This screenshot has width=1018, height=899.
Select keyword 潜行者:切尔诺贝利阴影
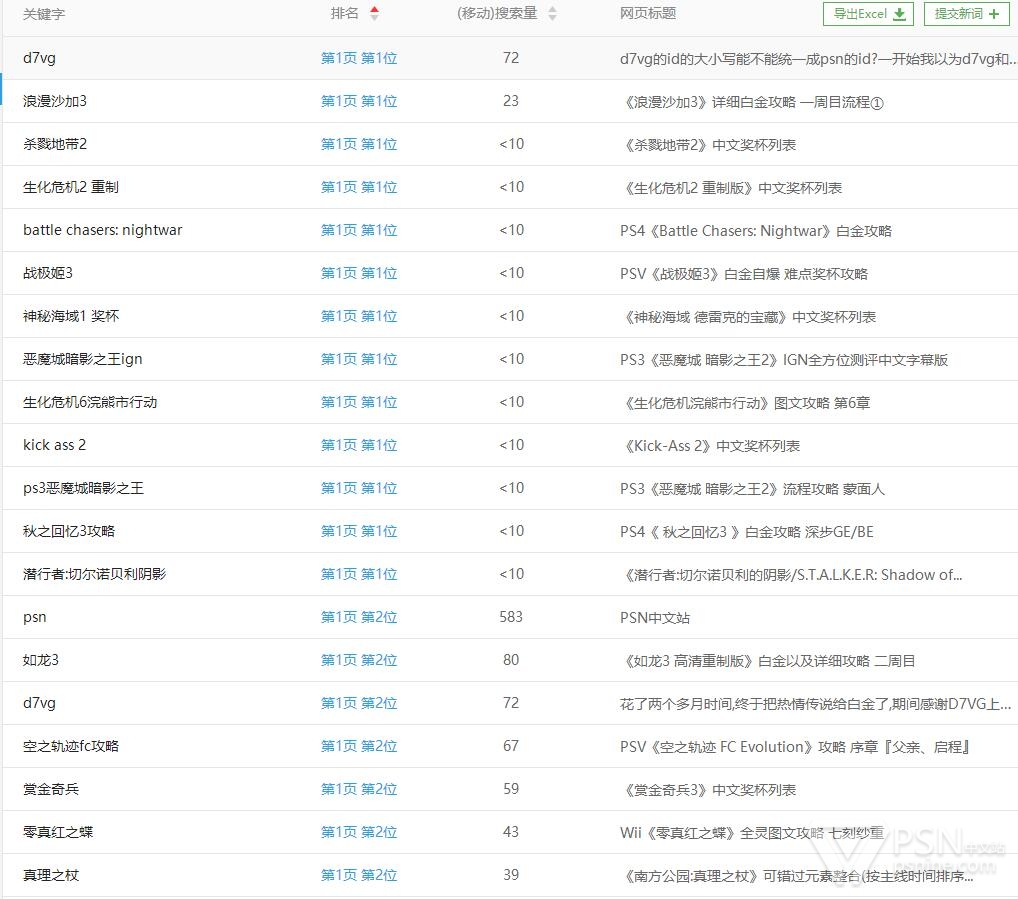pos(95,574)
